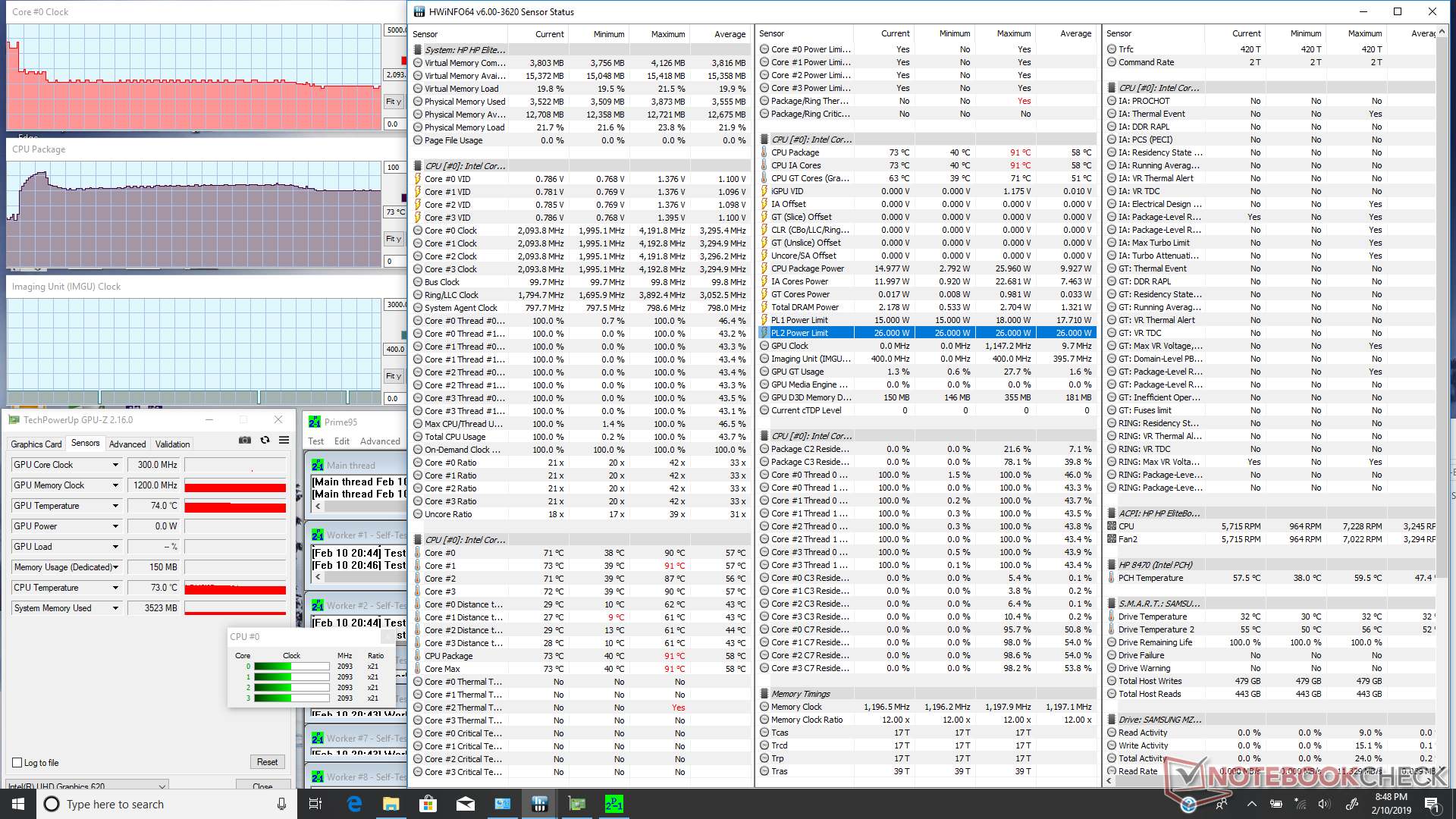The width and height of the screenshot is (1456, 819).
Task: Open the Wi-Fi network tray icon
Action: click(x=1301, y=804)
